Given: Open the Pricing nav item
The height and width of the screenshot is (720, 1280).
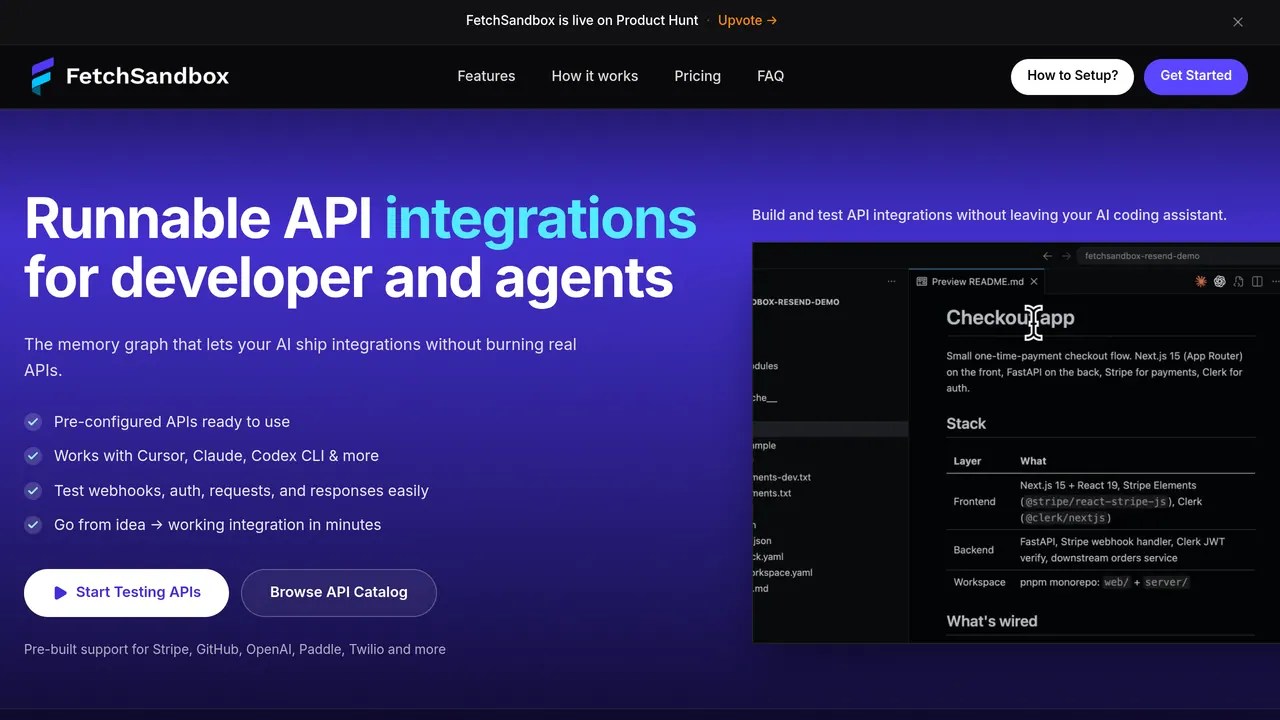Looking at the screenshot, I should coord(697,76).
